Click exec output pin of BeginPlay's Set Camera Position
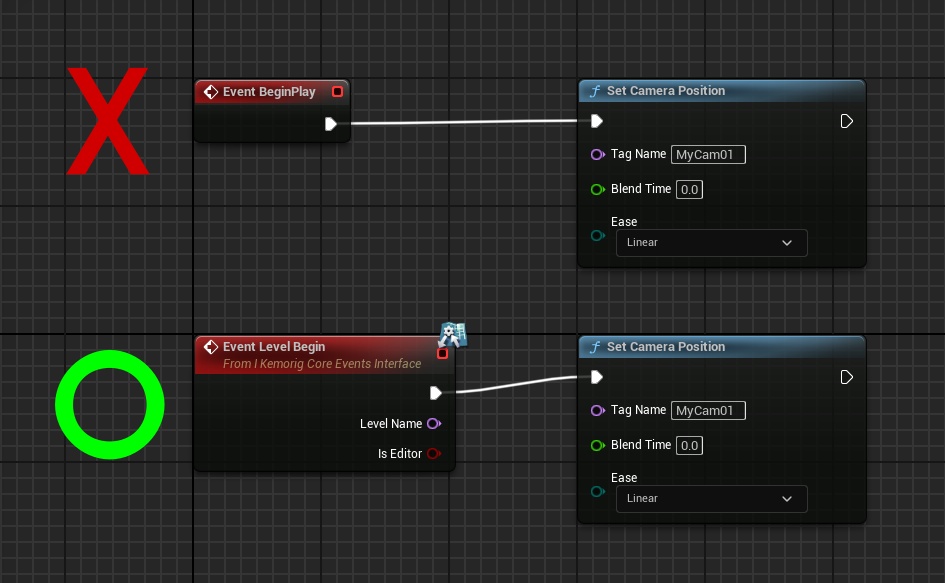This screenshot has height=583, width=945. pos(846,121)
